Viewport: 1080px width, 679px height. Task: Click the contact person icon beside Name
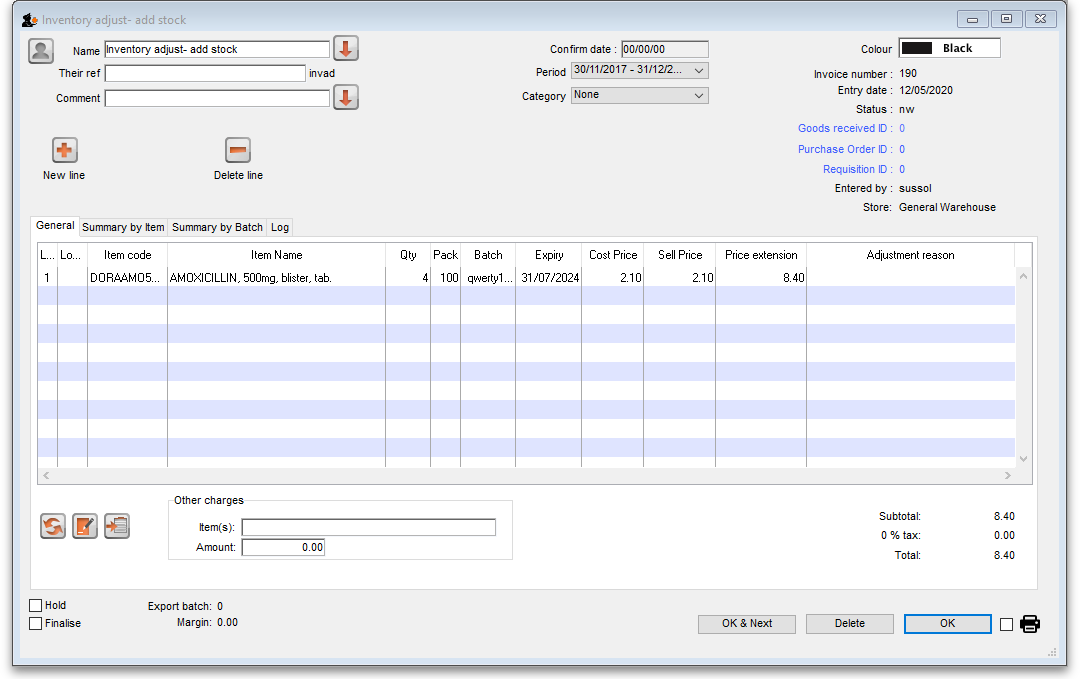41,51
